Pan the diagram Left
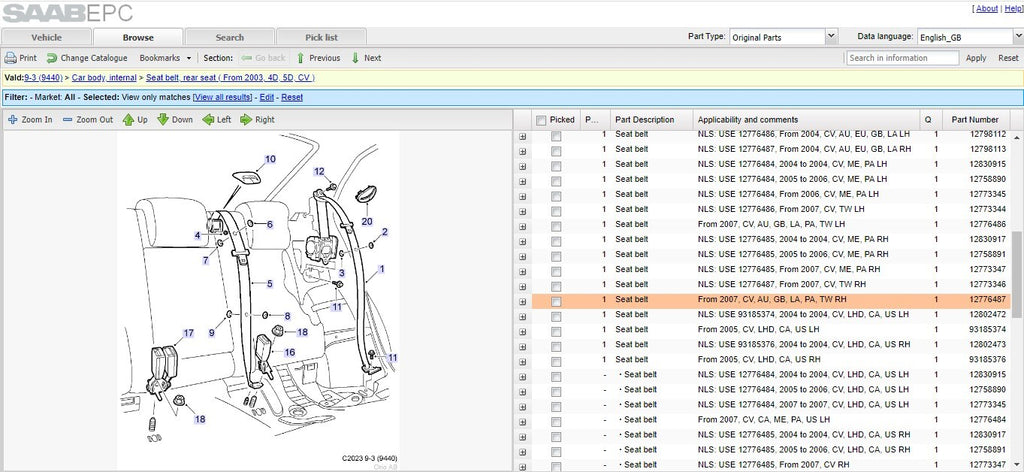Screen dimensions: 1024x472 click(x=217, y=119)
